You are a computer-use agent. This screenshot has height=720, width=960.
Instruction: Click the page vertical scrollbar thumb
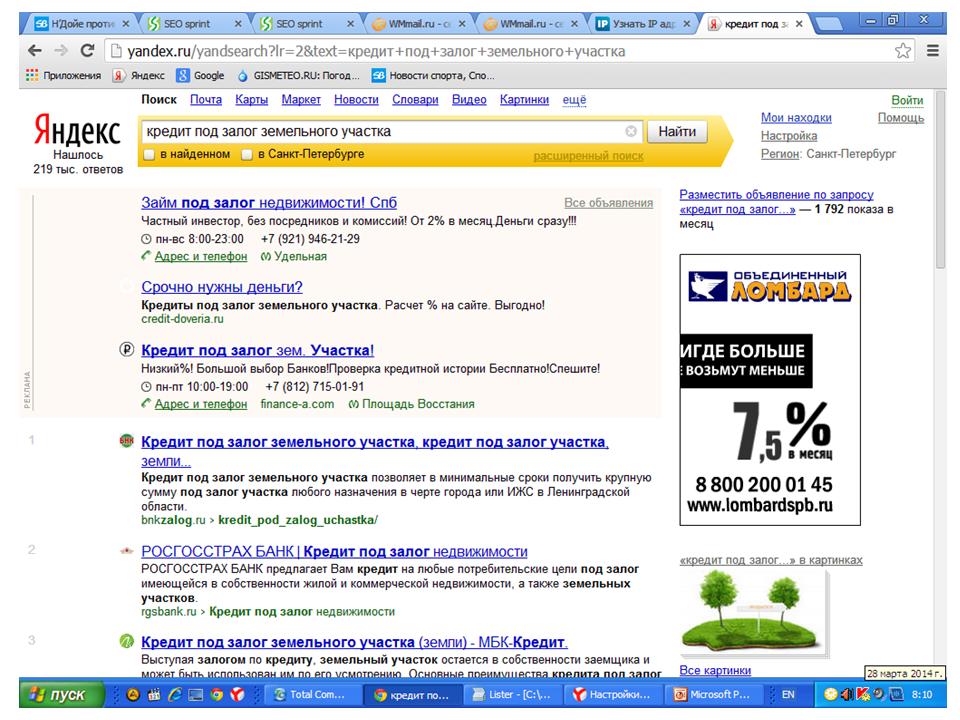coord(941,181)
